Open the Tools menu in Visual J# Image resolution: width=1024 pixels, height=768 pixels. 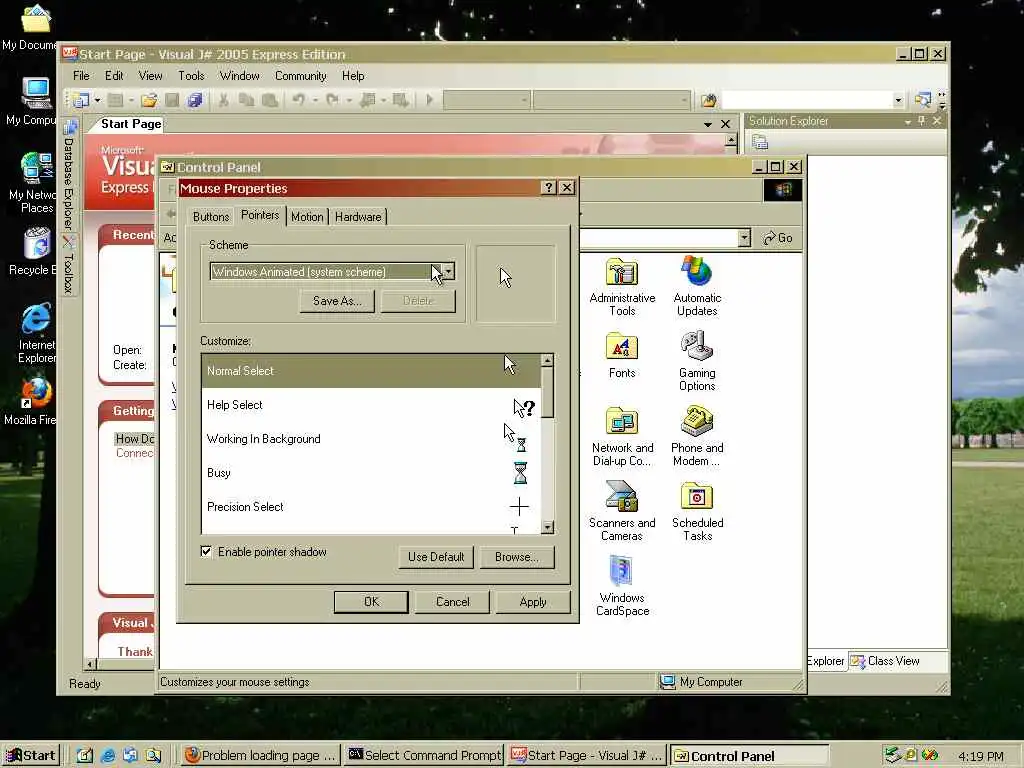[191, 76]
